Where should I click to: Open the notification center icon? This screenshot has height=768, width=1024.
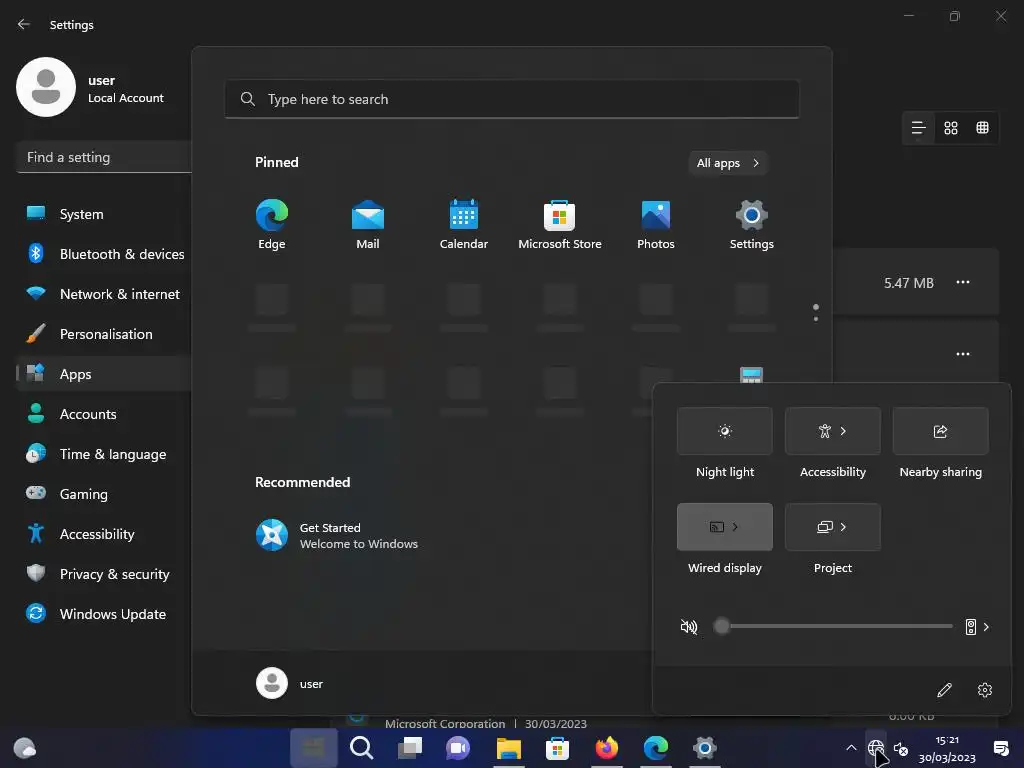[1000, 748]
